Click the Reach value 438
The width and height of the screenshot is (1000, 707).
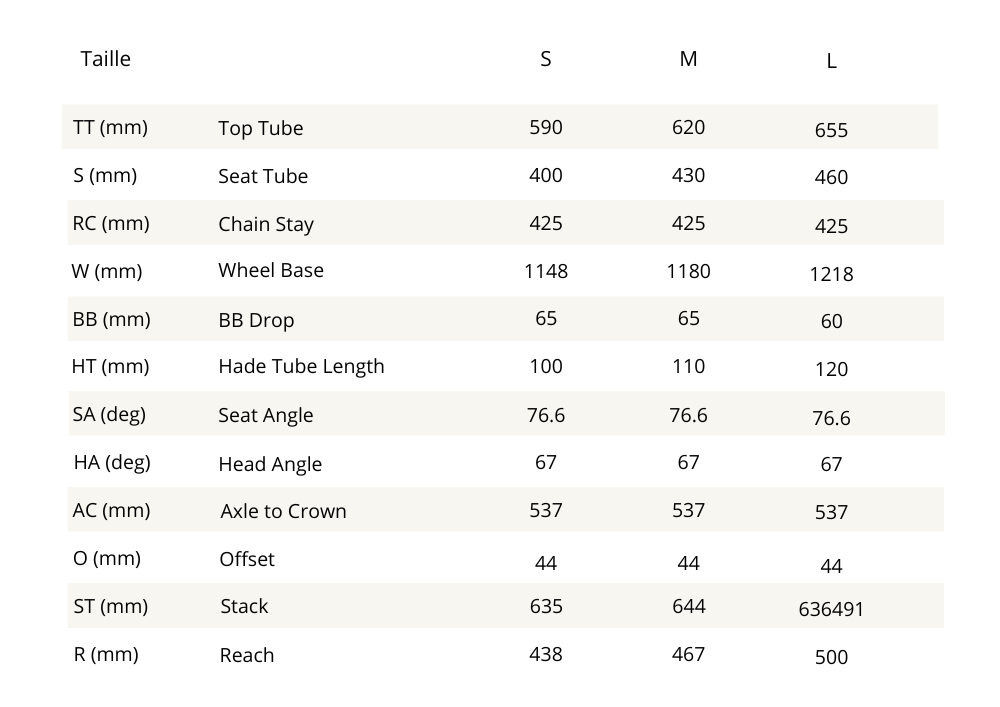point(545,654)
